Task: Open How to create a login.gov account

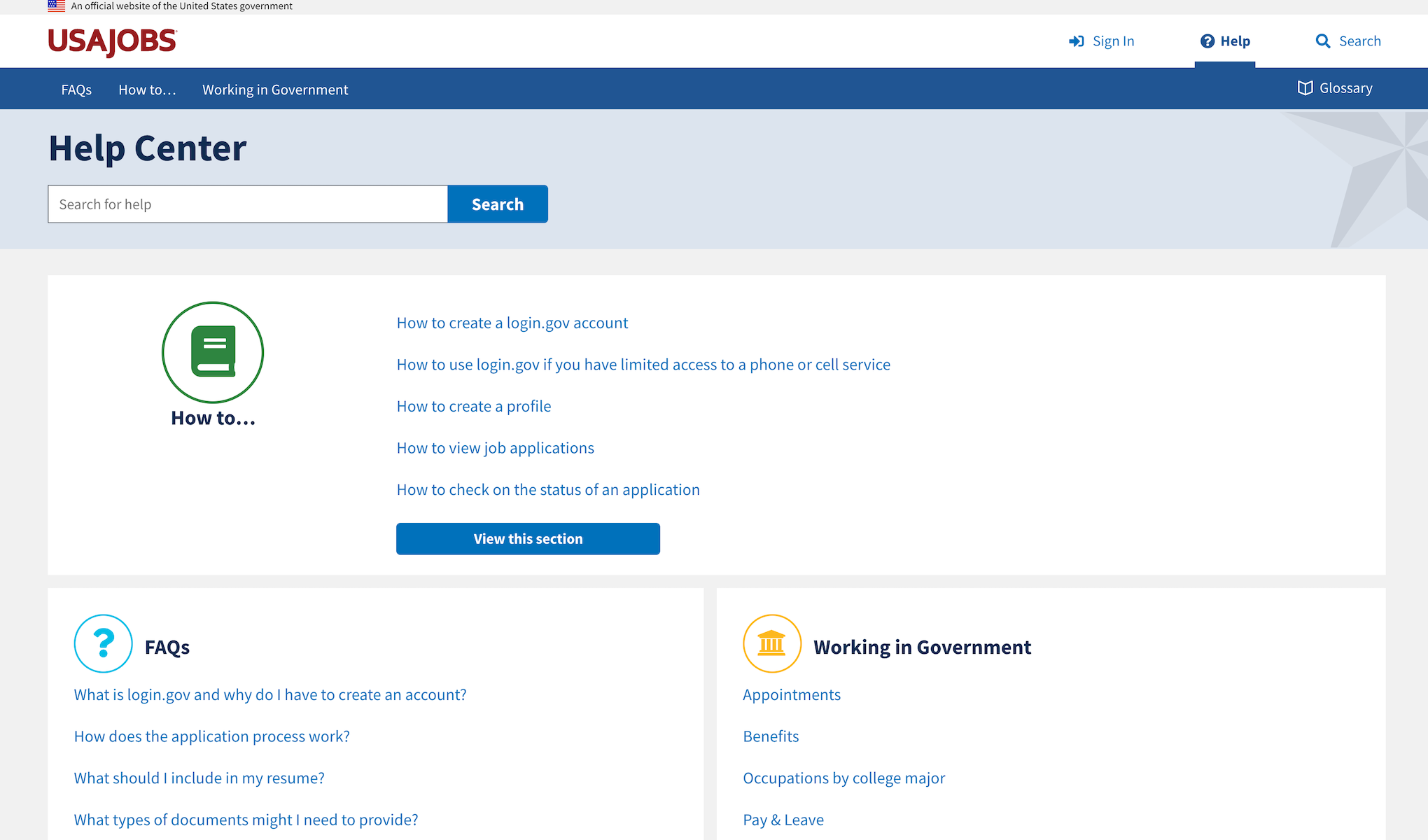Action: (512, 322)
